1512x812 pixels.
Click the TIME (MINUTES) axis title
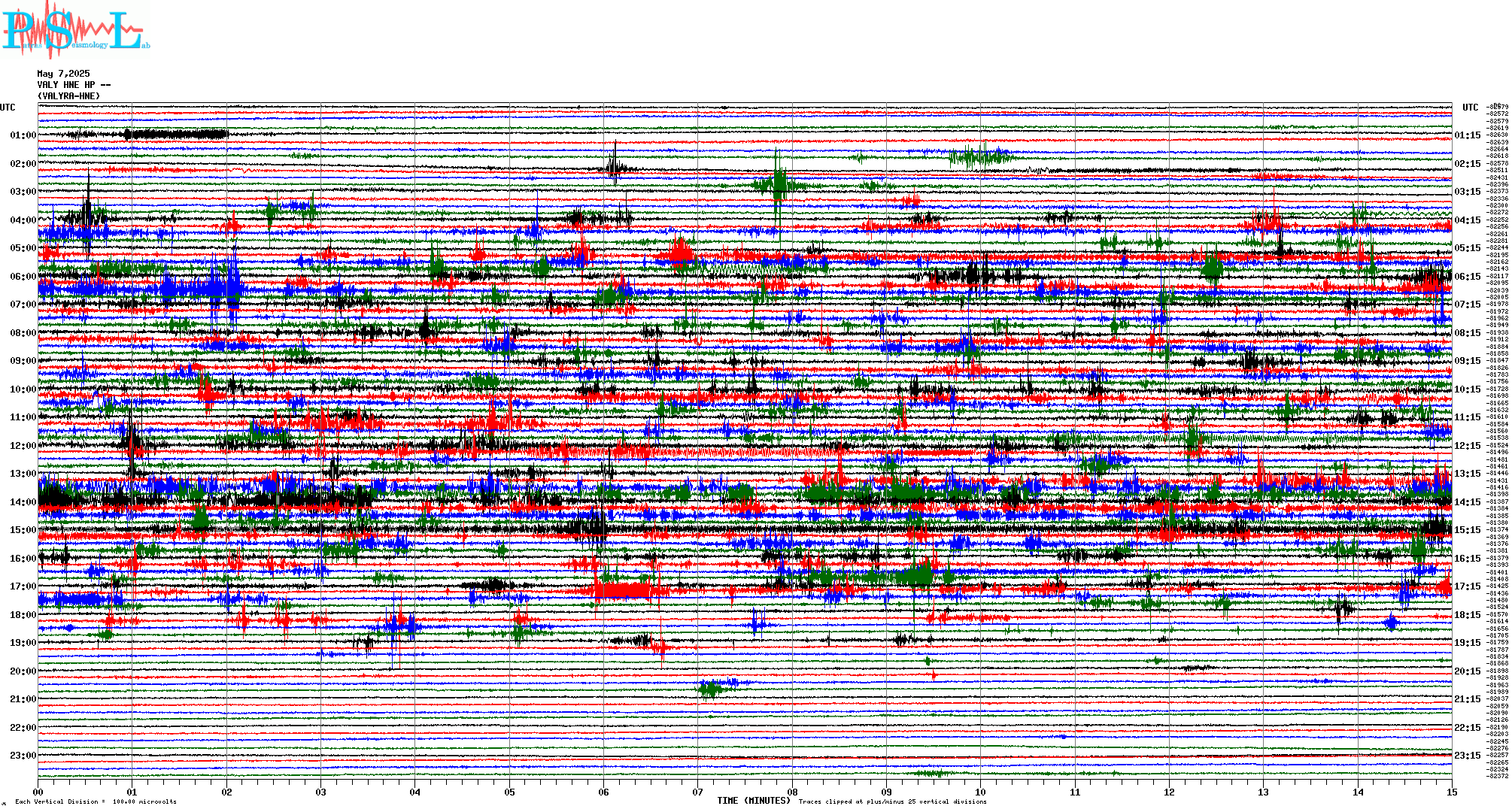pyautogui.click(x=754, y=801)
